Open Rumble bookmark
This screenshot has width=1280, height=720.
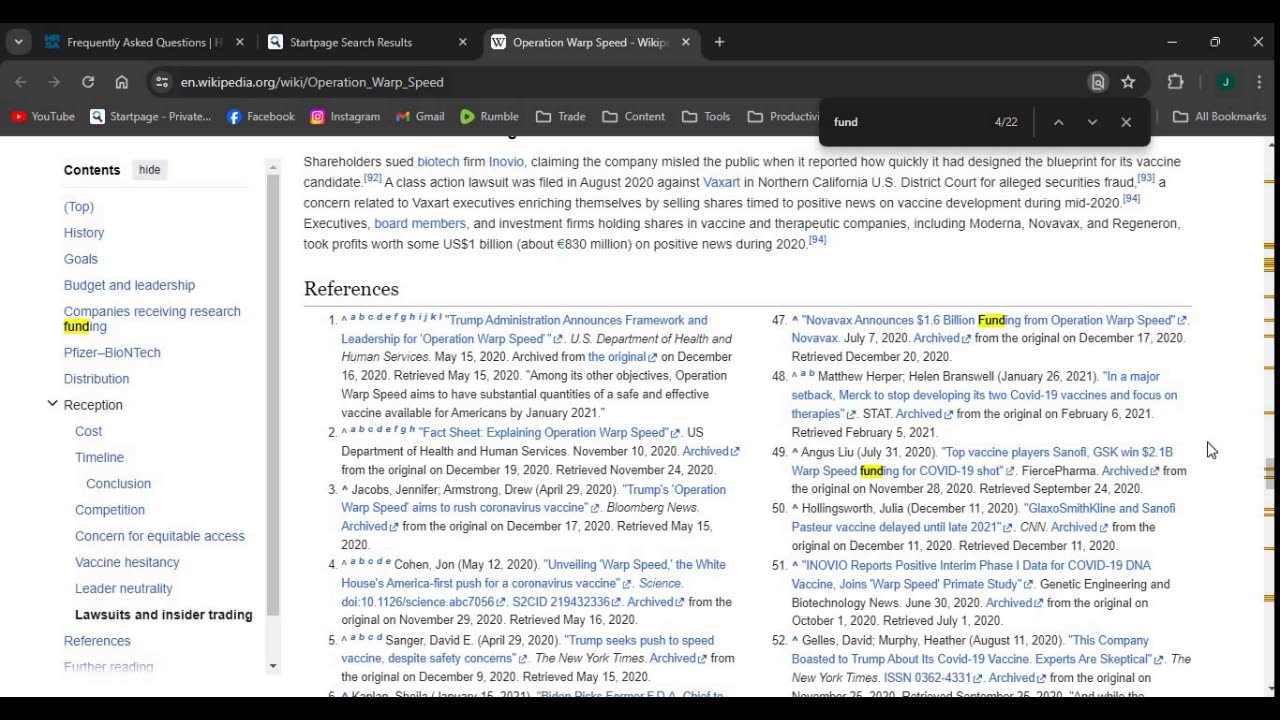(489, 116)
